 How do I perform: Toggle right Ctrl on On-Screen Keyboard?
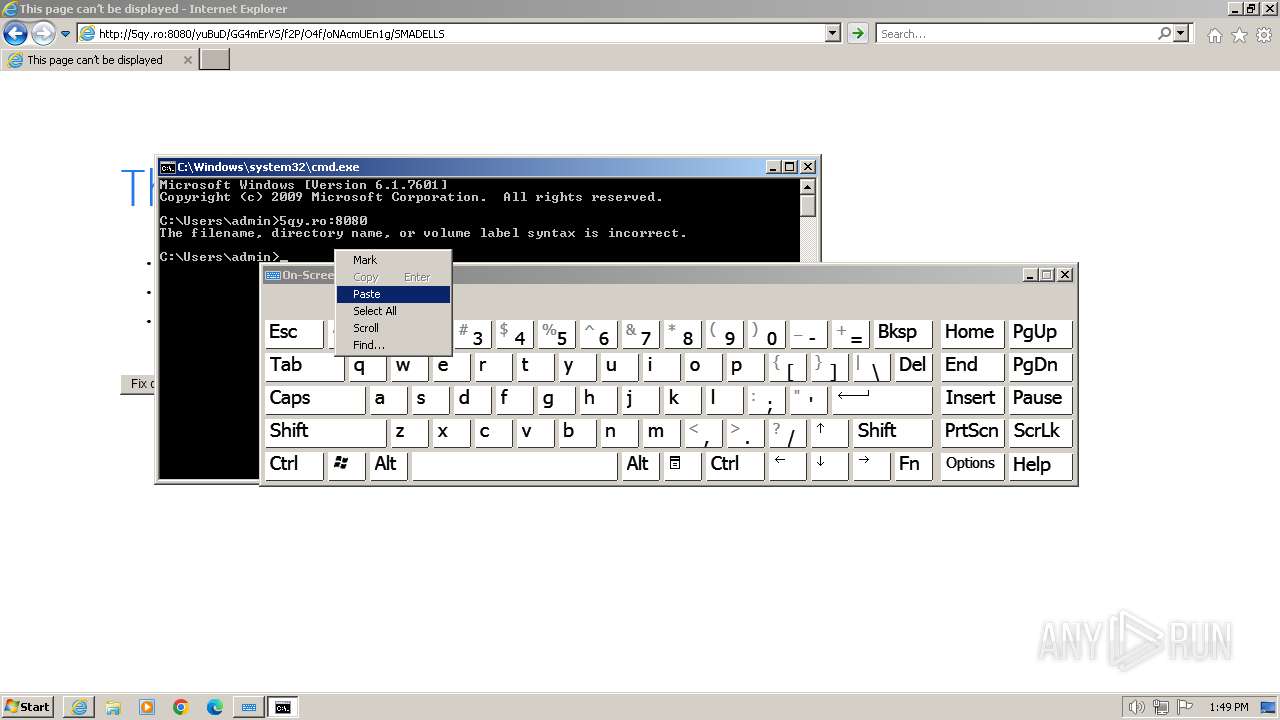click(x=735, y=465)
